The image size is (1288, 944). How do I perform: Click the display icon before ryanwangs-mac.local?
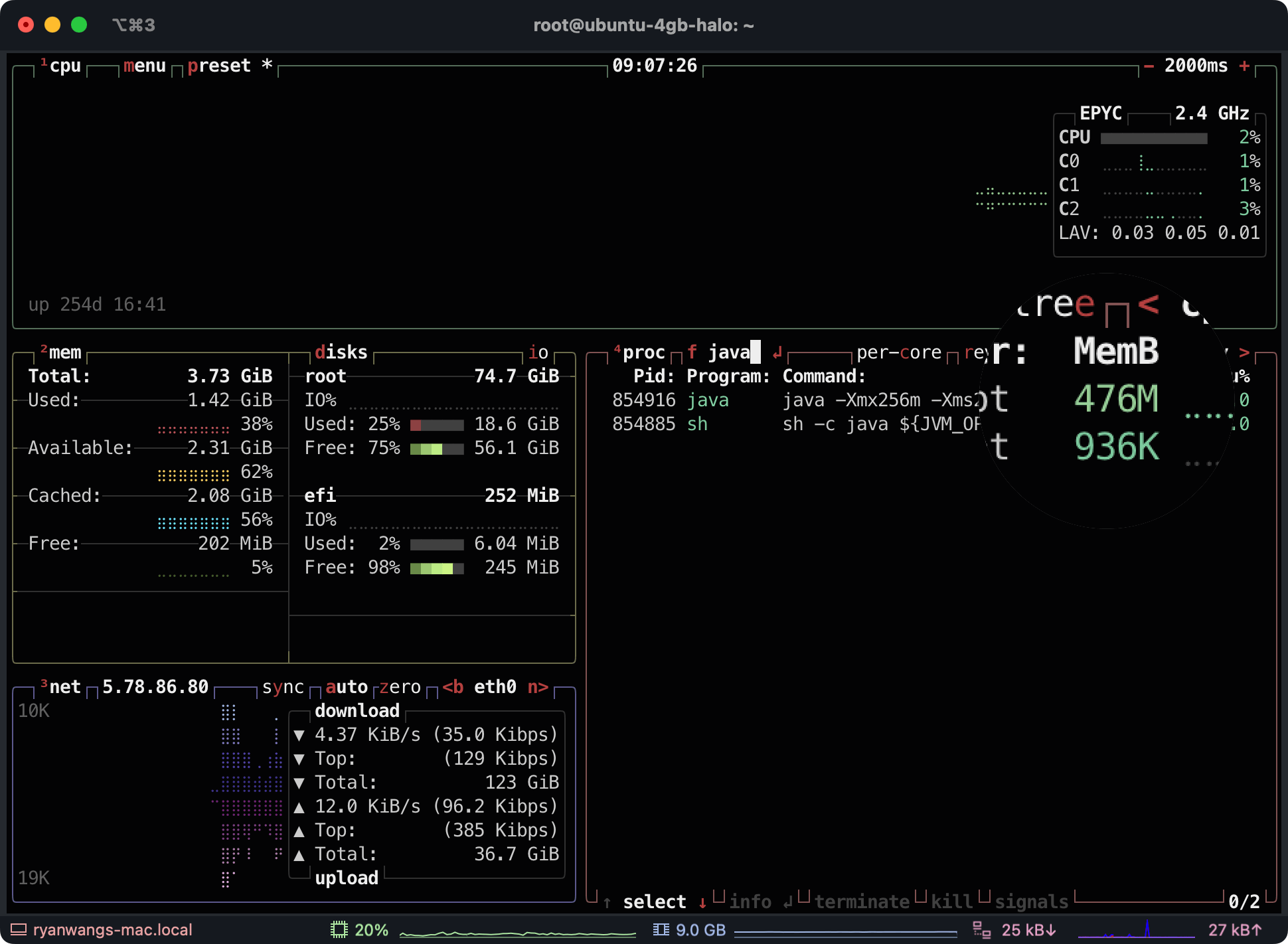(19, 929)
